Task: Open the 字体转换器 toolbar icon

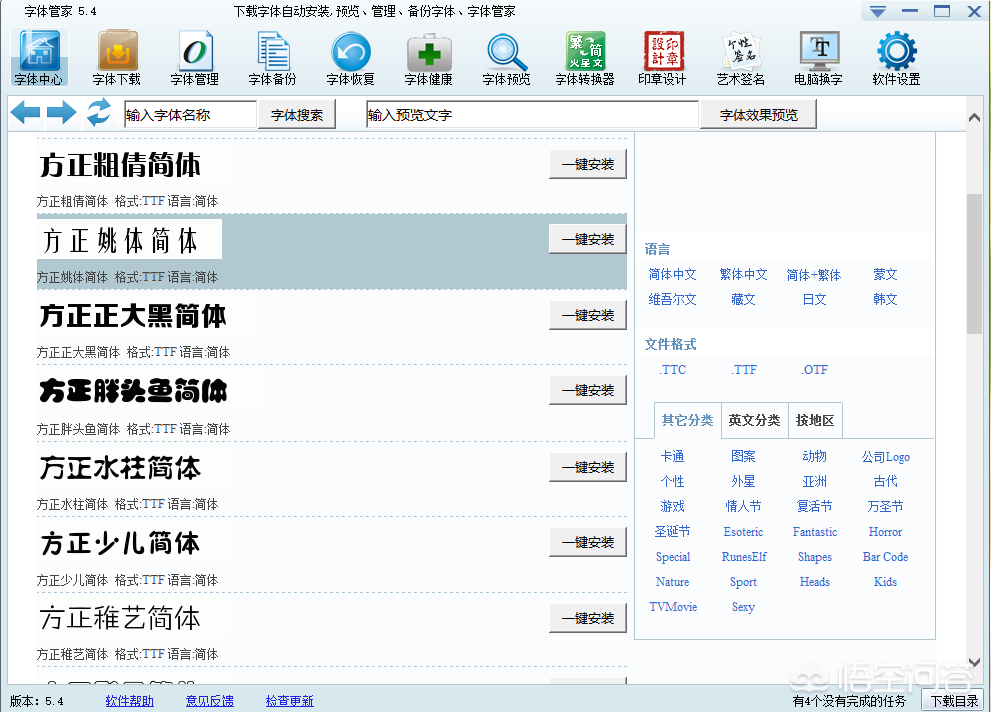Action: [x=585, y=57]
